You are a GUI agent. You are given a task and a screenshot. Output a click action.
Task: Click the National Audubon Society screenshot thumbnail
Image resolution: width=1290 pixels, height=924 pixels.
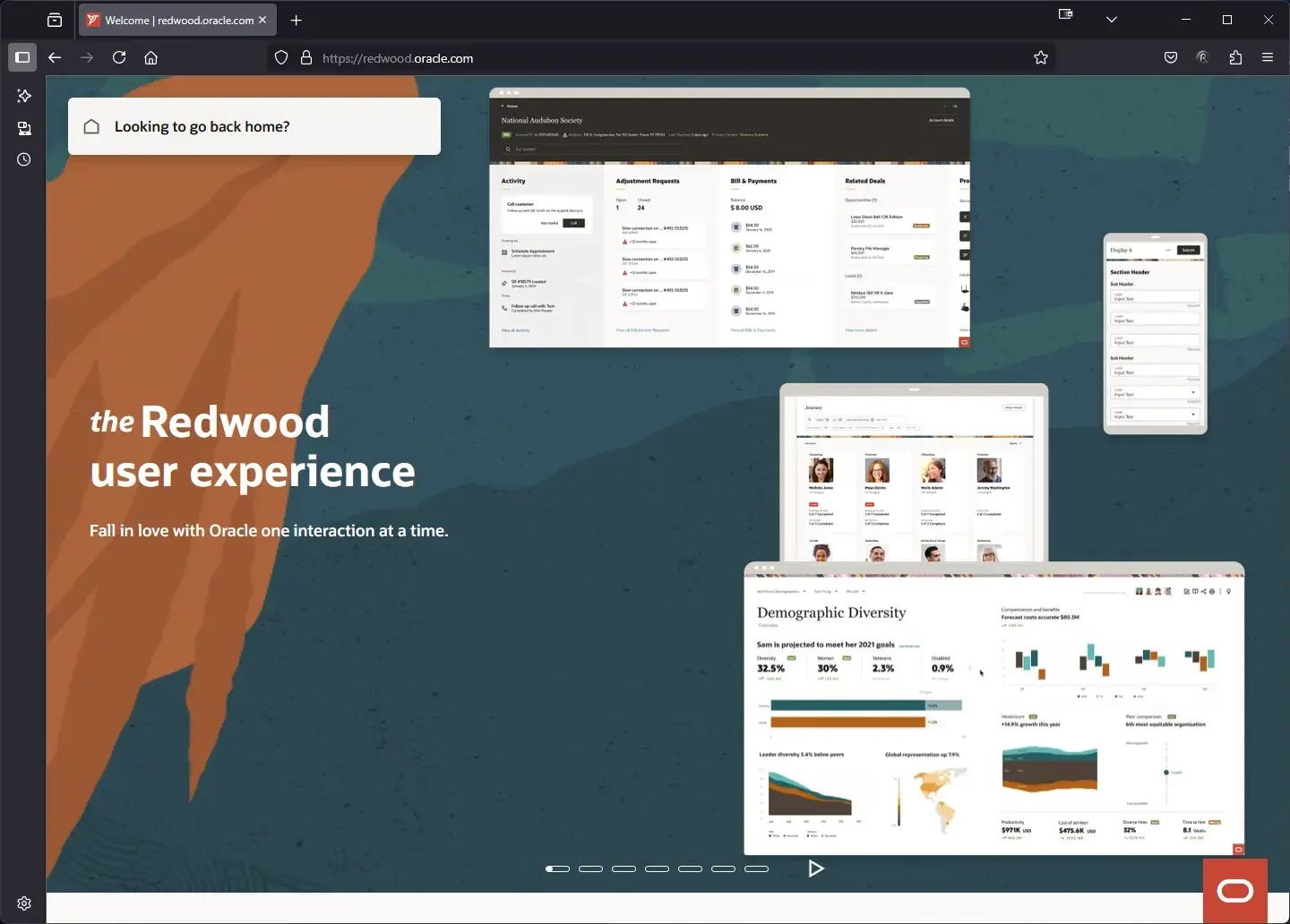pos(729,218)
